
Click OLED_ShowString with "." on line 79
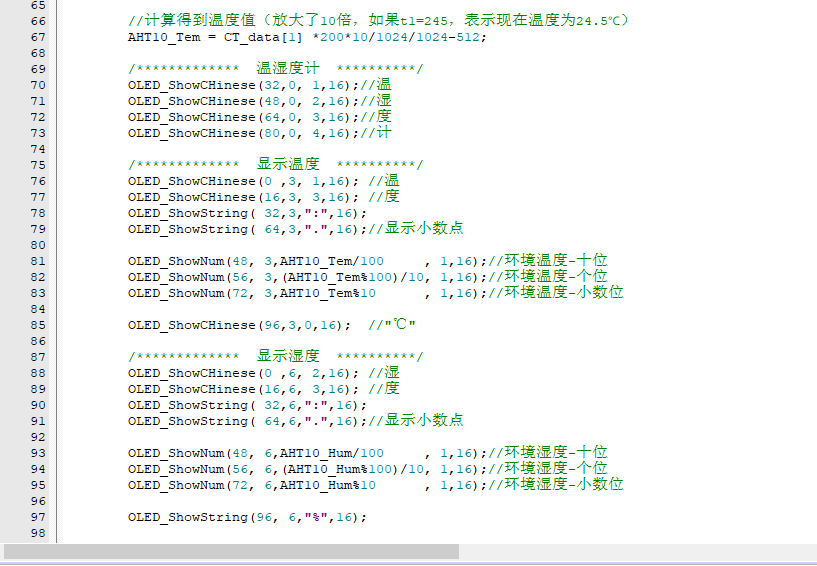247,229
